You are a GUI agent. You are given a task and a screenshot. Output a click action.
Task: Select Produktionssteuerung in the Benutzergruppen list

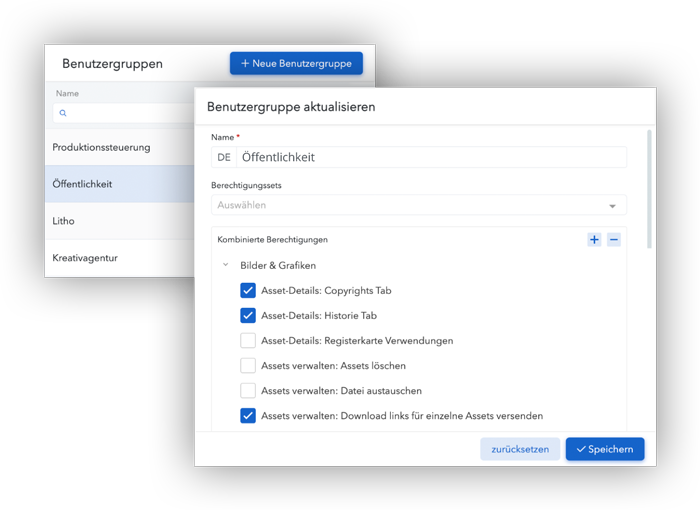coord(120,147)
